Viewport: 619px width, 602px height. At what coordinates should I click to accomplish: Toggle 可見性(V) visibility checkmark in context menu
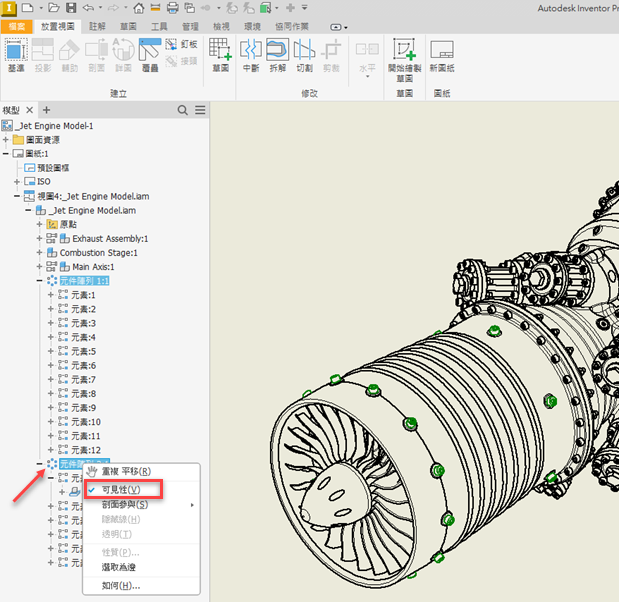(120, 489)
